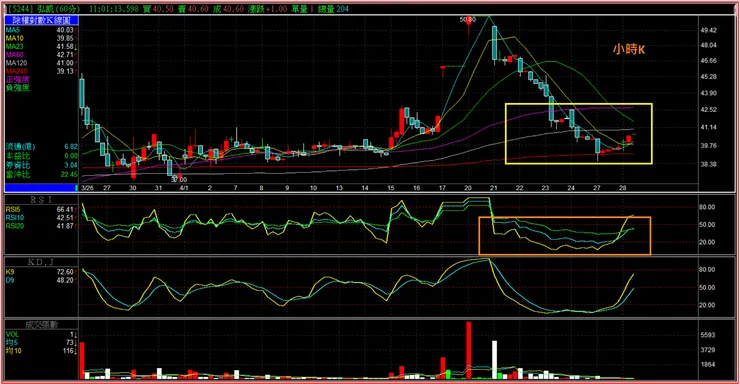Image resolution: width=740 pixels, height=384 pixels.
Task: Click the 38.38 price axis label
Action: (709, 164)
